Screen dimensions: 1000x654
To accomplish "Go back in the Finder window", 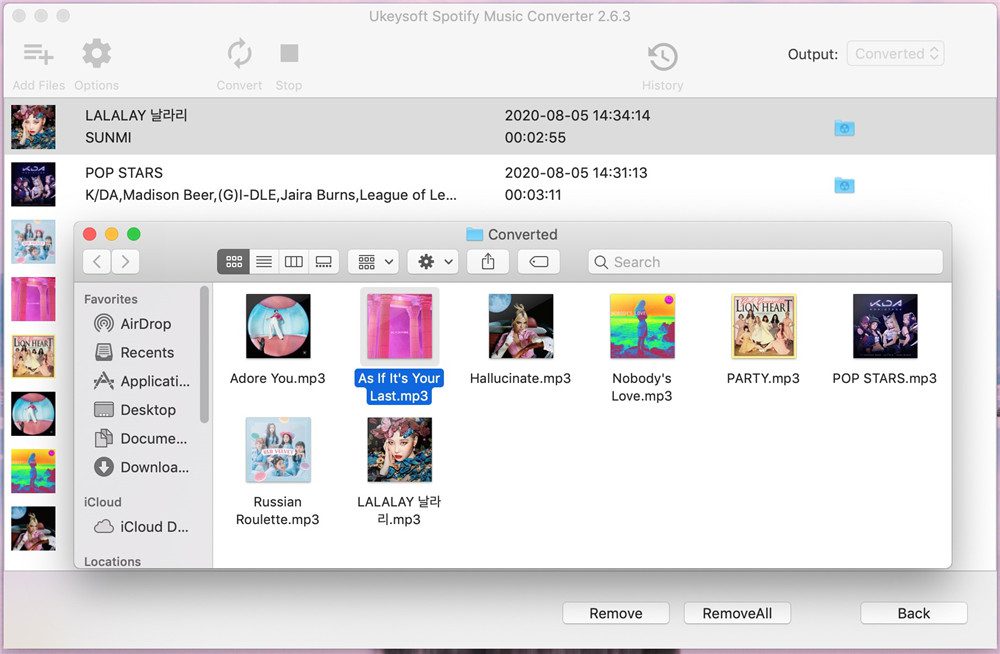I will 97,262.
